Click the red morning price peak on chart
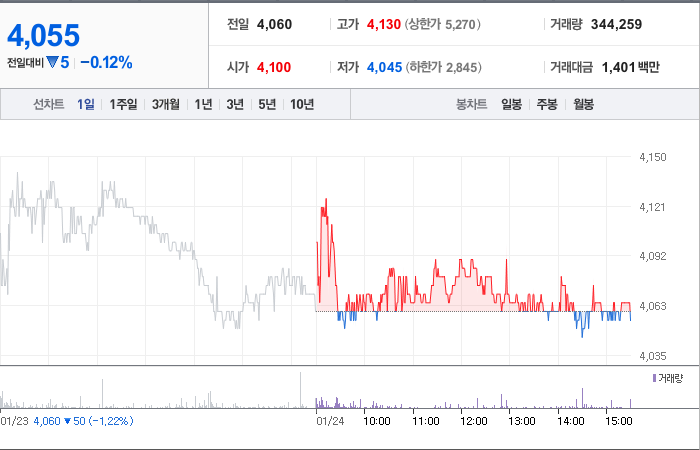This screenshot has width=700, height=450. point(326,200)
